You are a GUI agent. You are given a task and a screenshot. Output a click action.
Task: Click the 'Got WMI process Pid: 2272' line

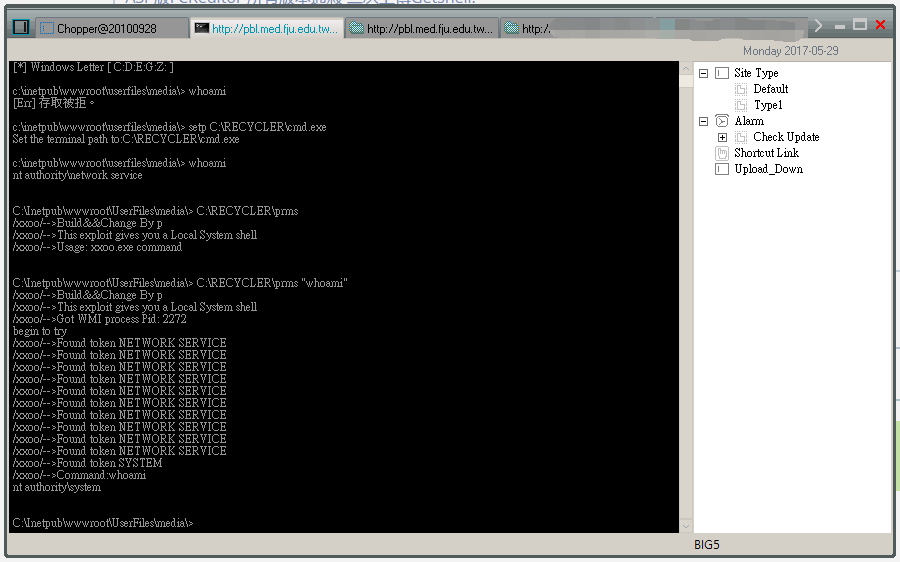pyautogui.click(x=99, y=319)
